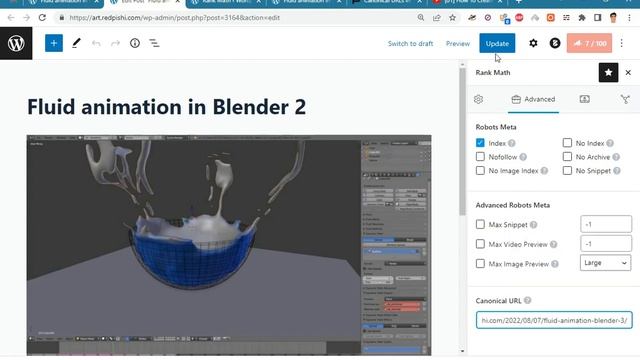Click the browser zoom magnifier icon
This screenshot has width=640, height=360.
[x=421, y=18]
